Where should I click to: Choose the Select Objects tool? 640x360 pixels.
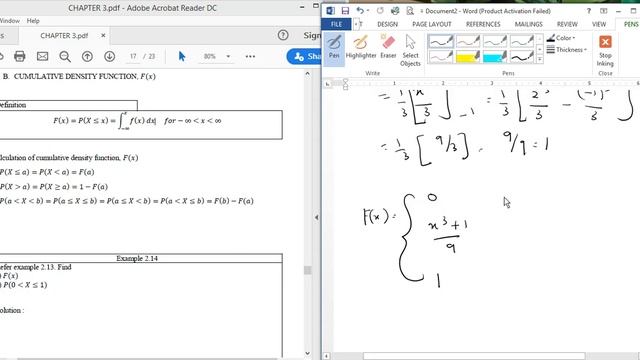coord(410,51)
